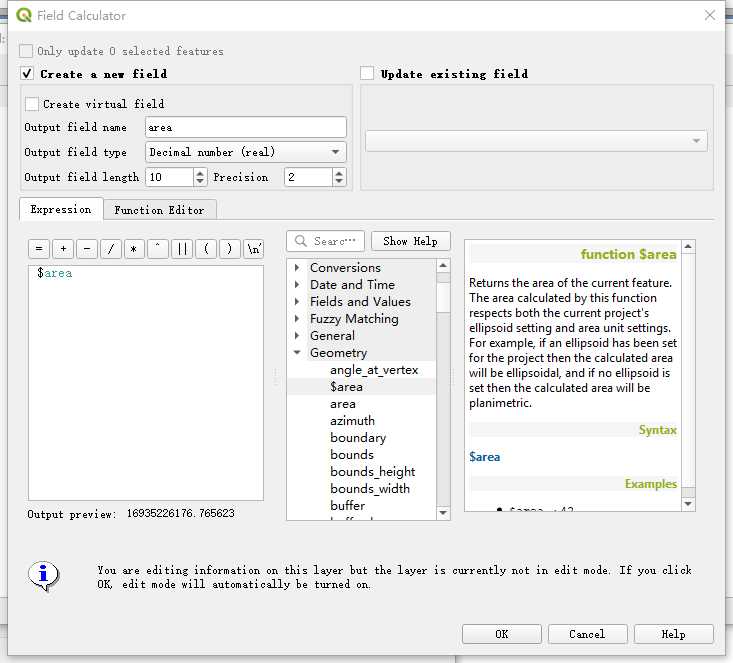Insert the string concatenation || operator

(x=182, y=249)
